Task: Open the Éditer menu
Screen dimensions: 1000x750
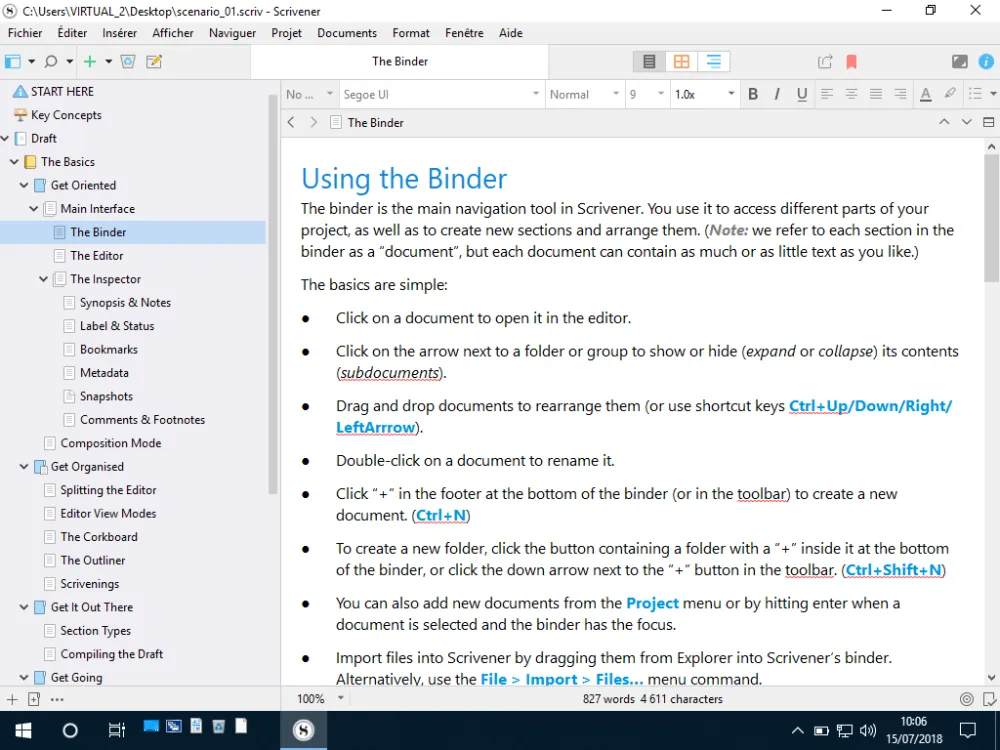Action: [72, 33]
